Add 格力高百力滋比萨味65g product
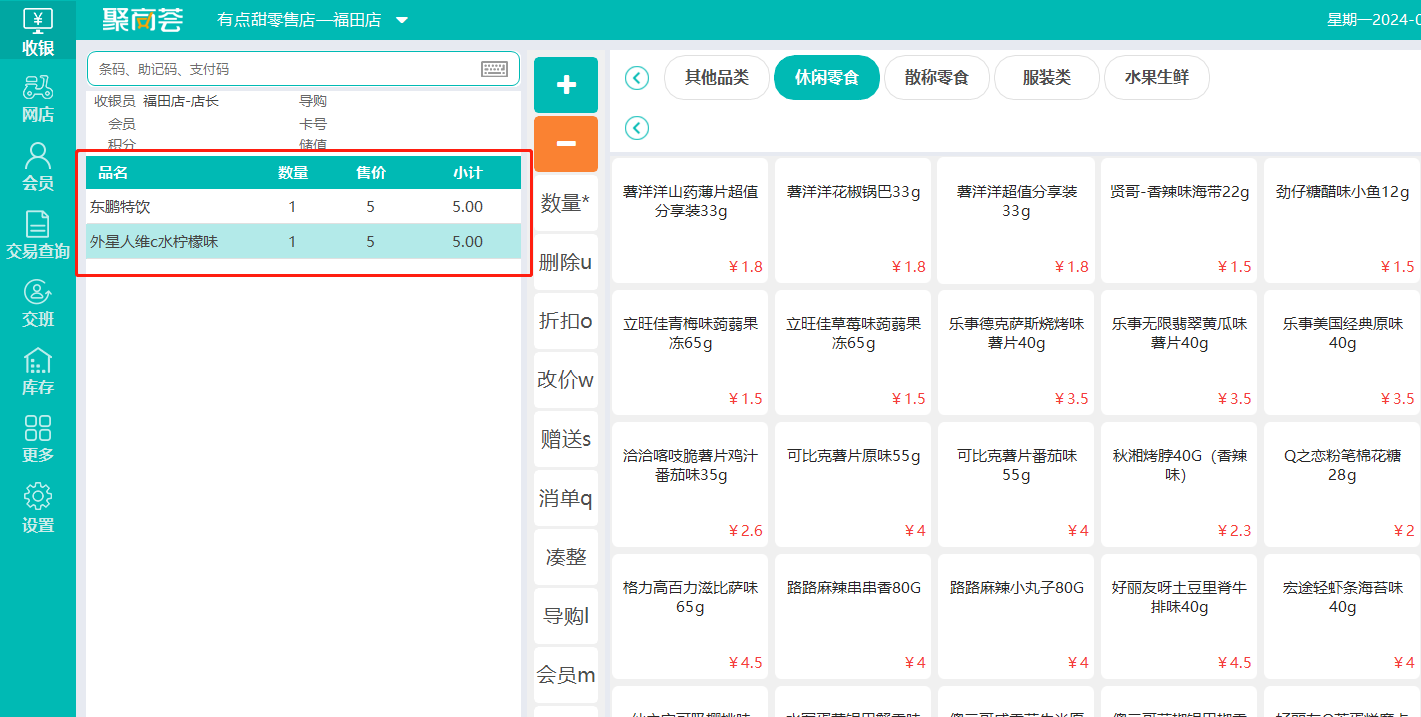This screenshot has width=1421, height=717. click(690, 616)
